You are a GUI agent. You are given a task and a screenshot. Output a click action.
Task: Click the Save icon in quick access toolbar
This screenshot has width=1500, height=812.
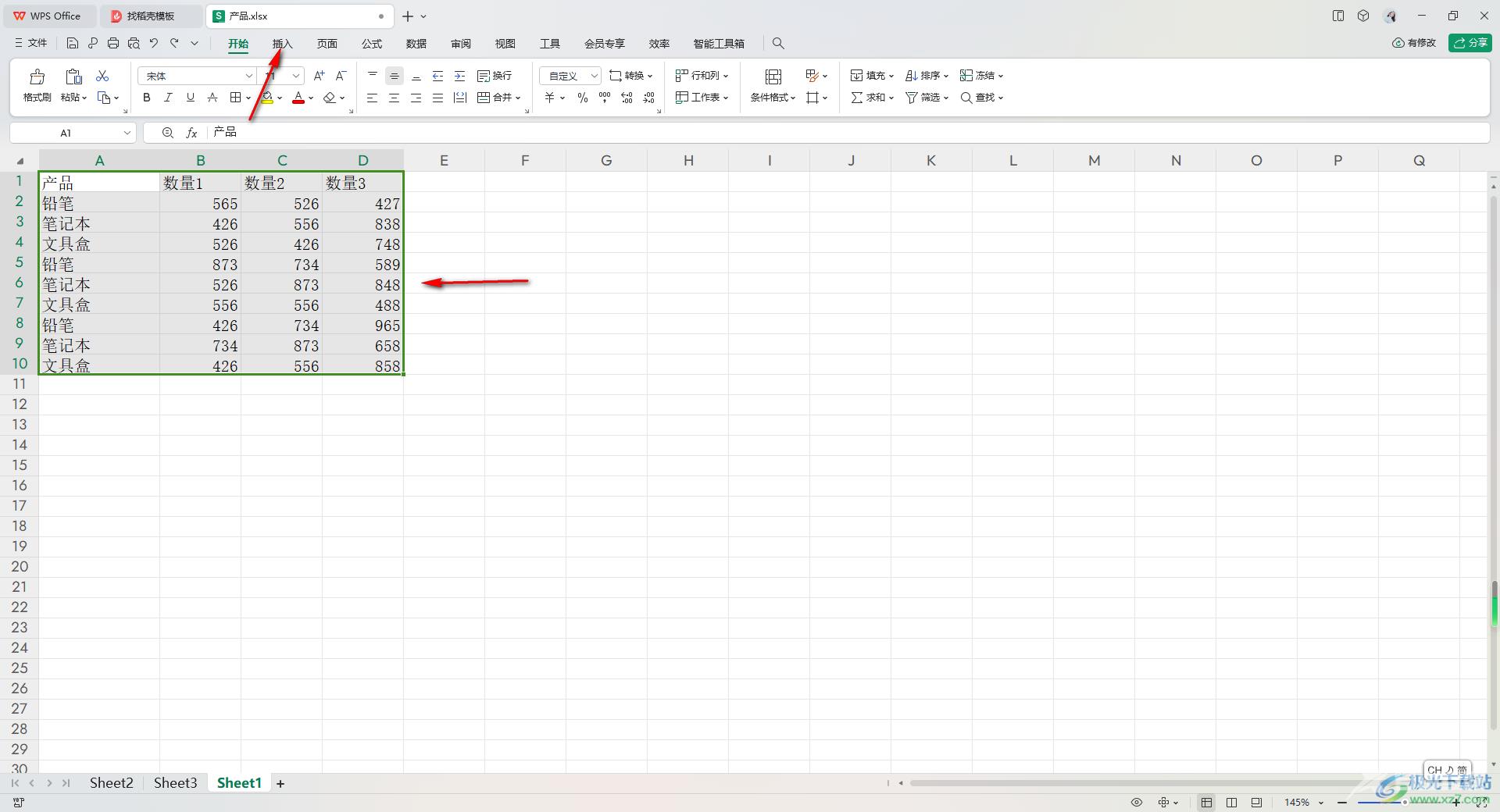(73, 44)
